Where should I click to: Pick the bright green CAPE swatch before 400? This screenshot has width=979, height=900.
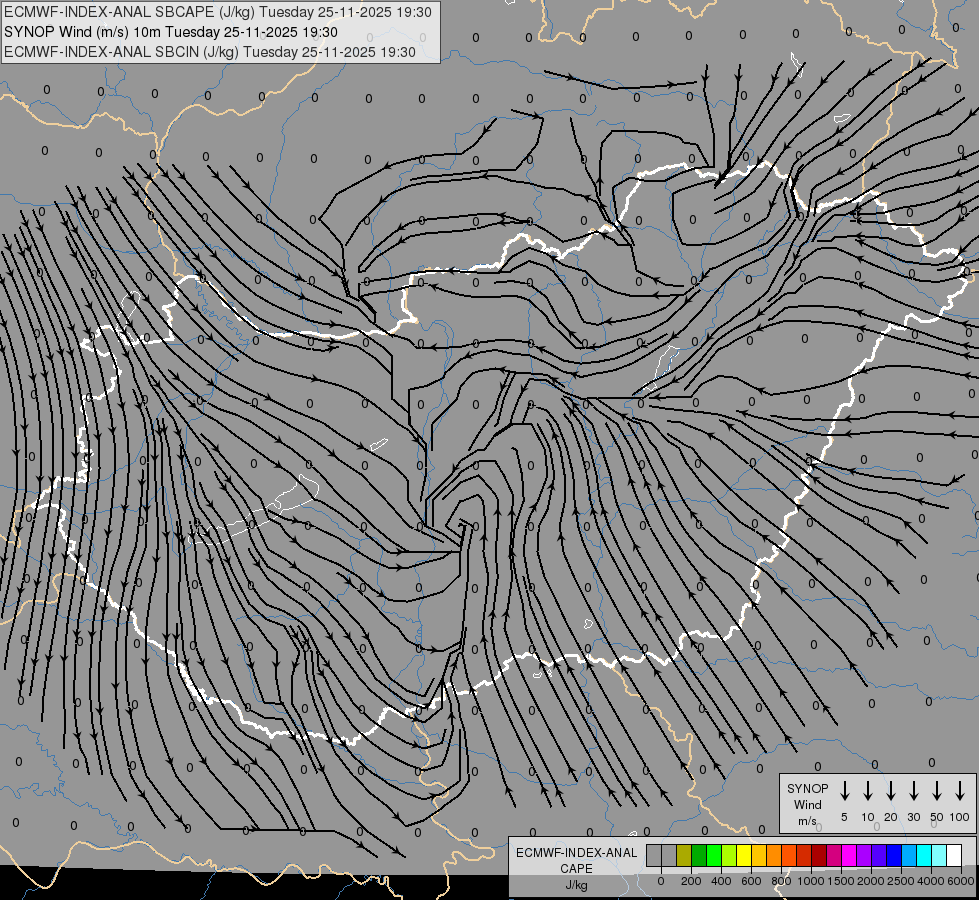pyautogui.click(x=714, y=855)
